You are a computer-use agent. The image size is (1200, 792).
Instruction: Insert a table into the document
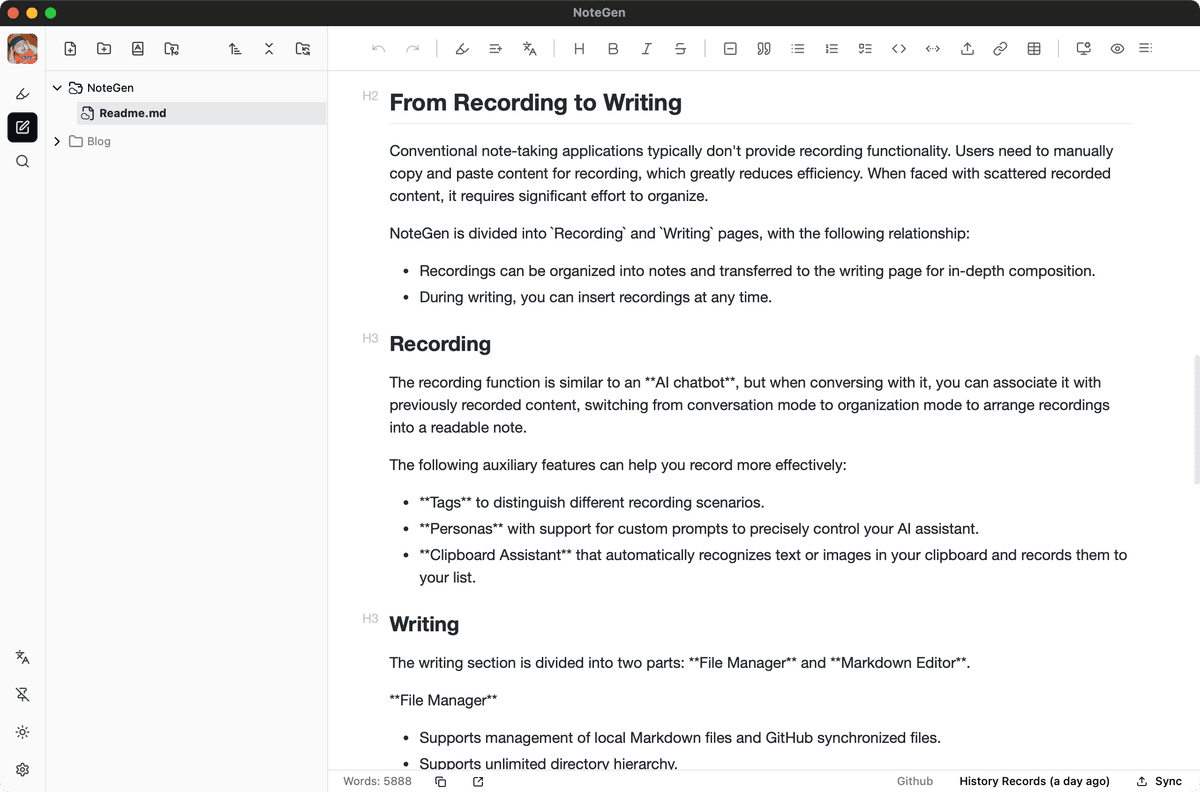[x=1033, y=48]
